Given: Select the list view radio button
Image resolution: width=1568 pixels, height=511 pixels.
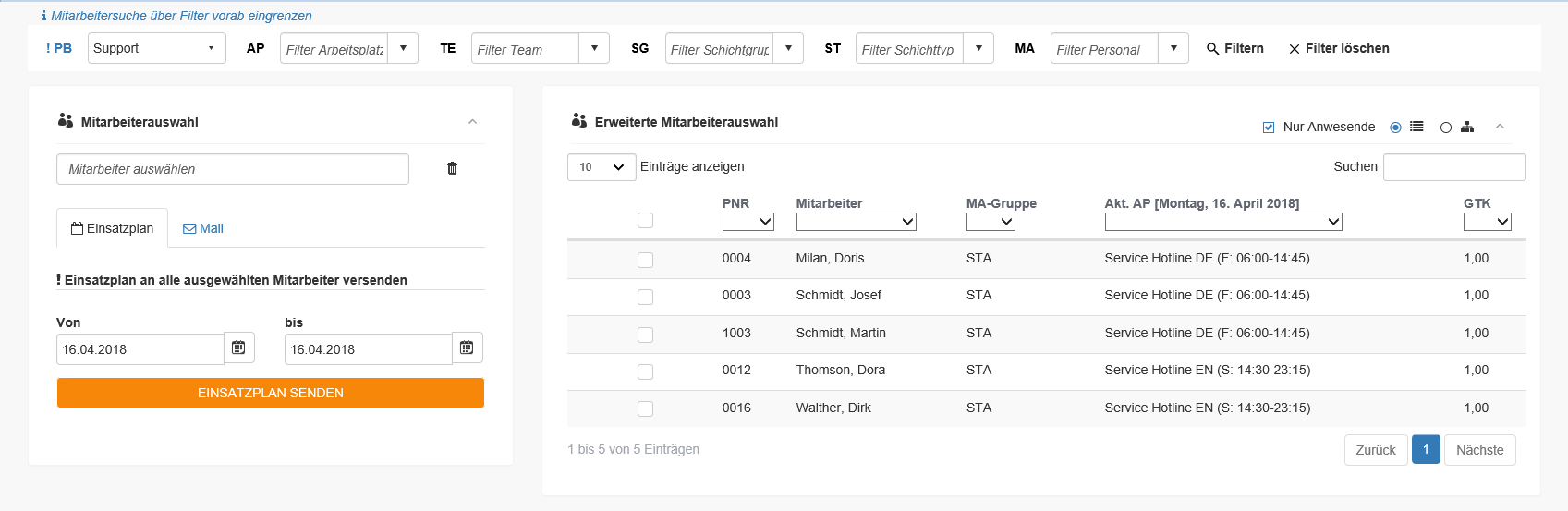Looking at the screenshot, I should (x=1395, y=128).
